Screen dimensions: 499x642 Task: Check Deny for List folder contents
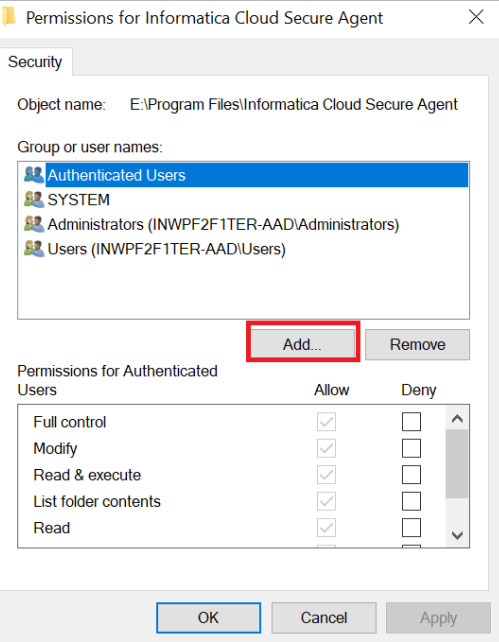click(x=411, y=501)
